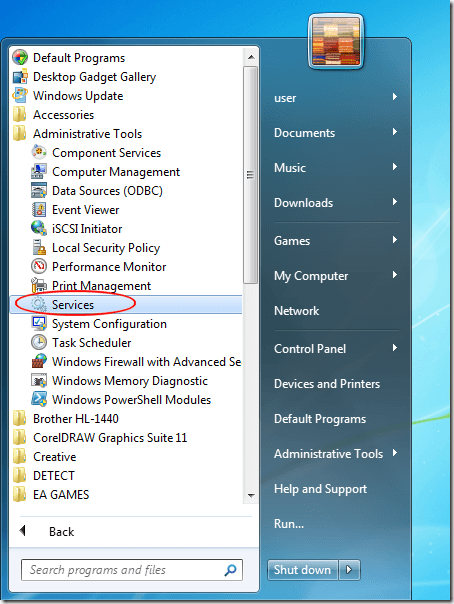
Task: Open the Control Panel link
Action: [310, 349]
